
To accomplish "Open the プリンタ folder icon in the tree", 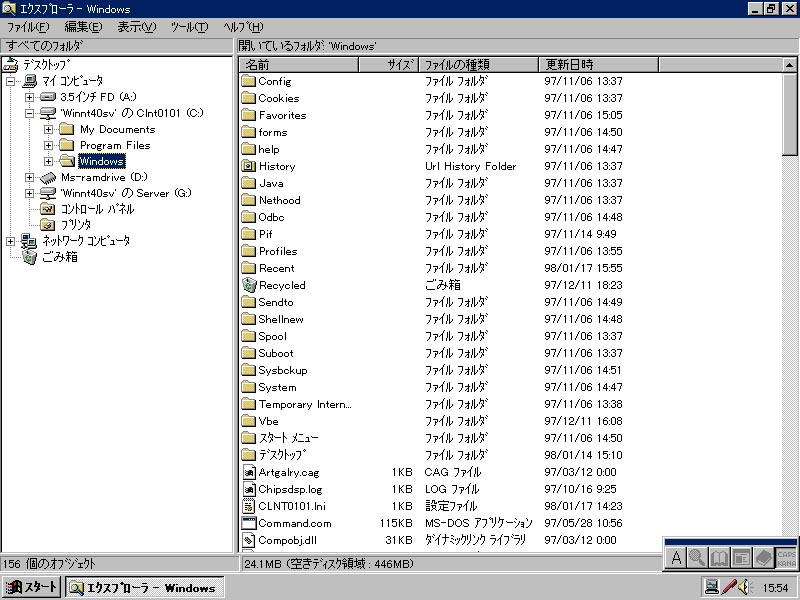I will [47, 225].
